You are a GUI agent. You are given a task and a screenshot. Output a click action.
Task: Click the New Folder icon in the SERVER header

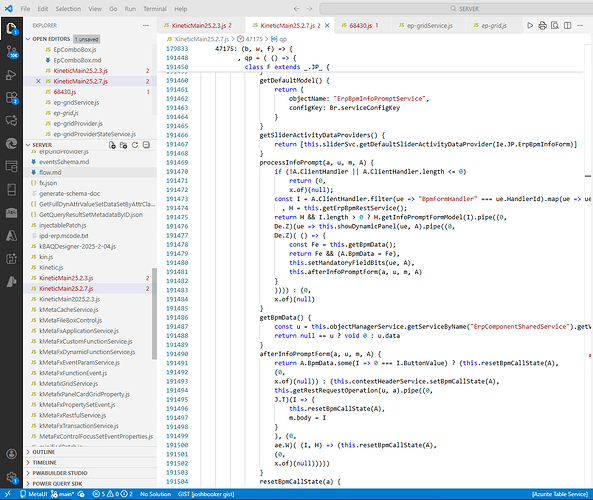(123, 145)
